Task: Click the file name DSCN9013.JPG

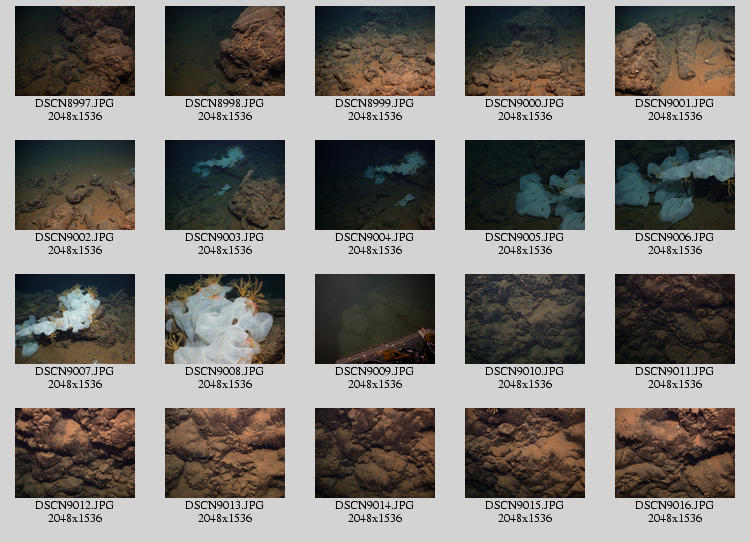Action: pos(225,505)
